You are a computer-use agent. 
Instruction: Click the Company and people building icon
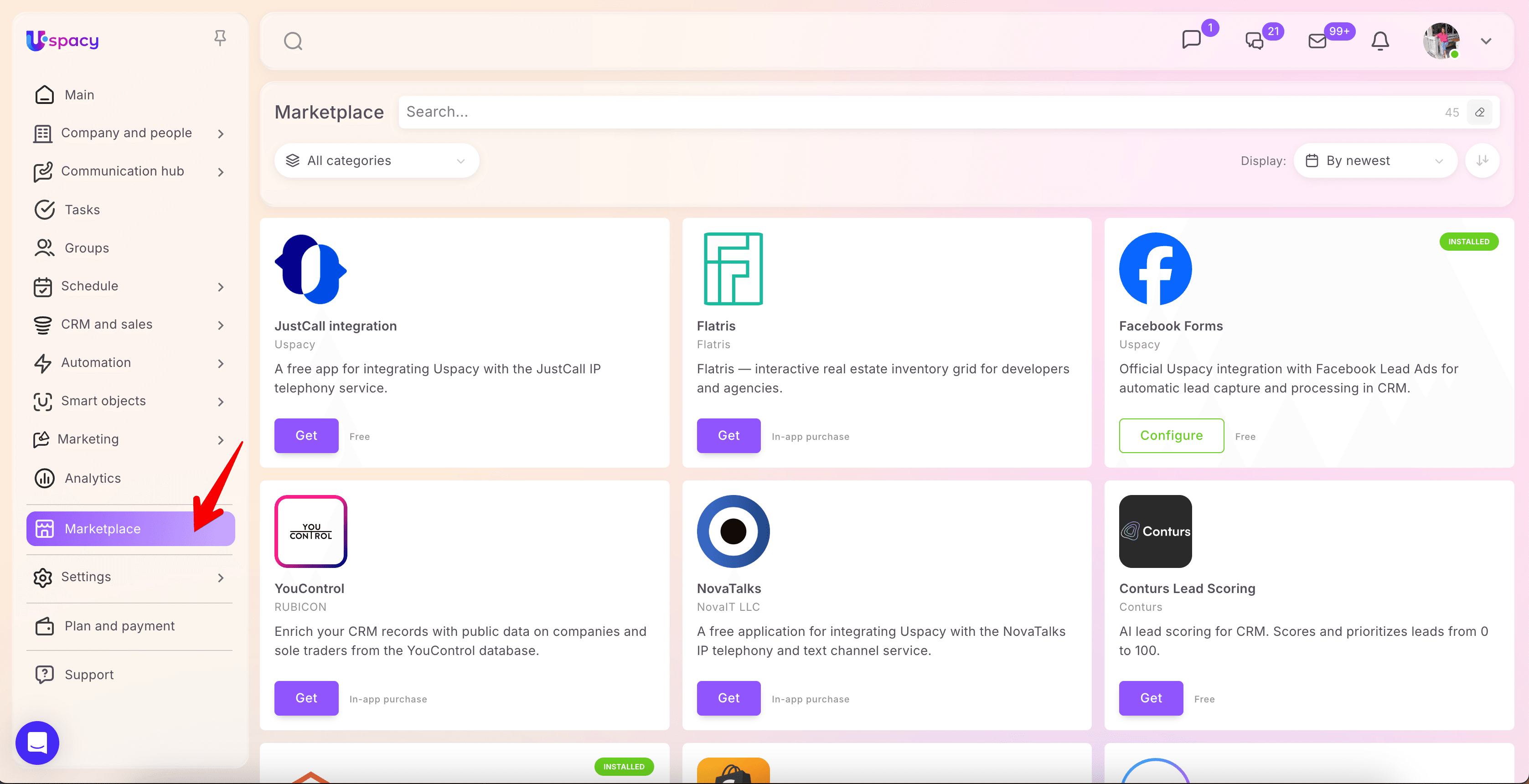tap(43, 134)
